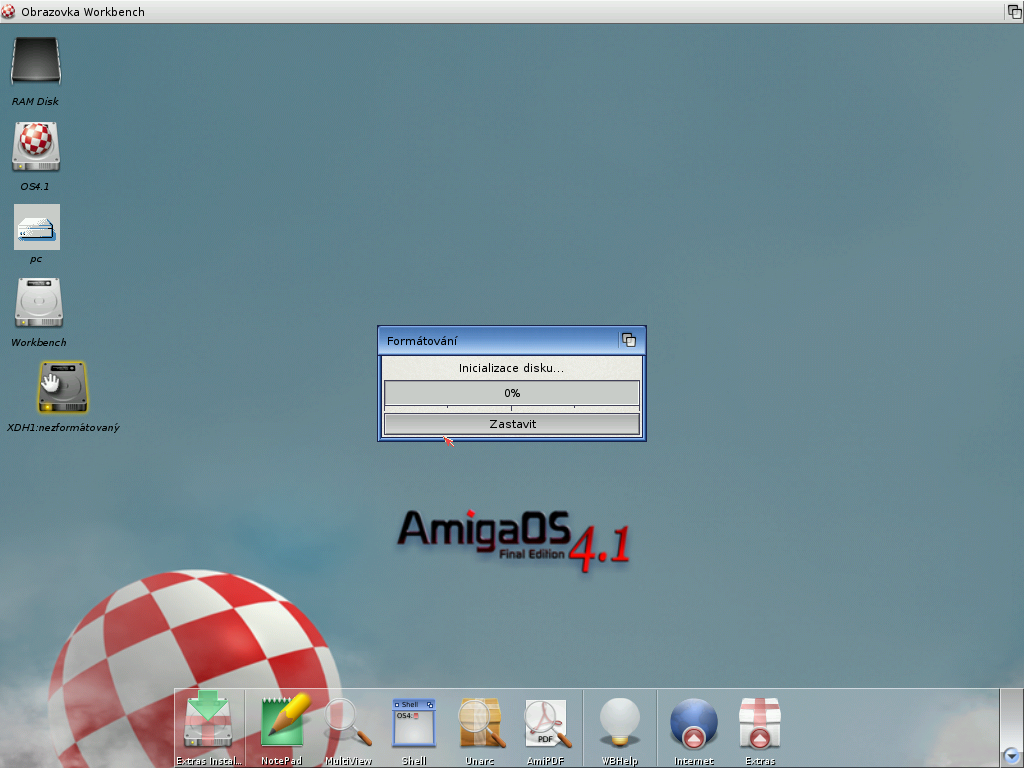Open WBHelp lightbulb in the dock

tap(620, 725)
